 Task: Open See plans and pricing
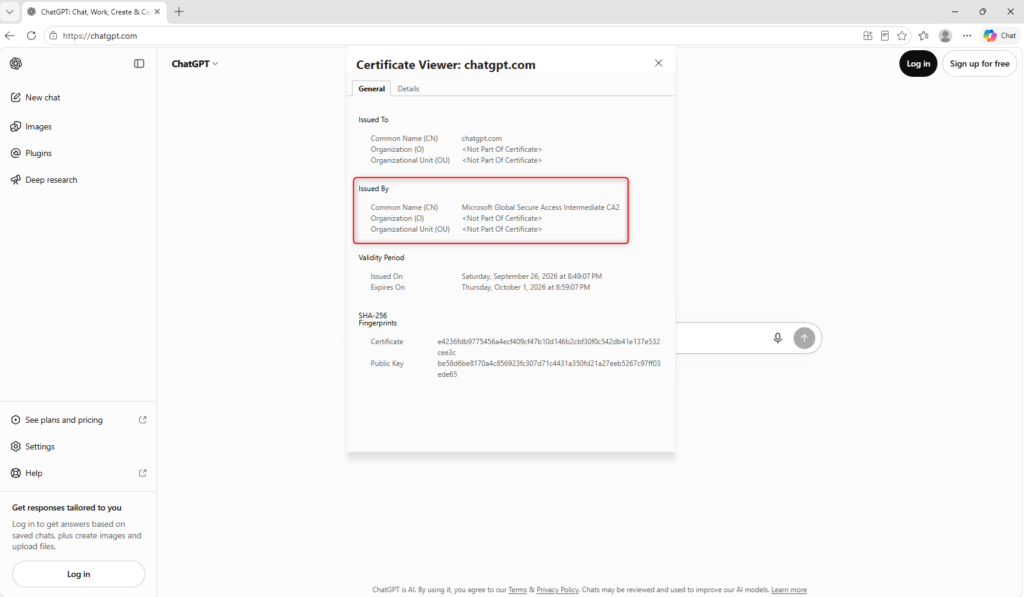pyautogui.click(x=57, y=420)
